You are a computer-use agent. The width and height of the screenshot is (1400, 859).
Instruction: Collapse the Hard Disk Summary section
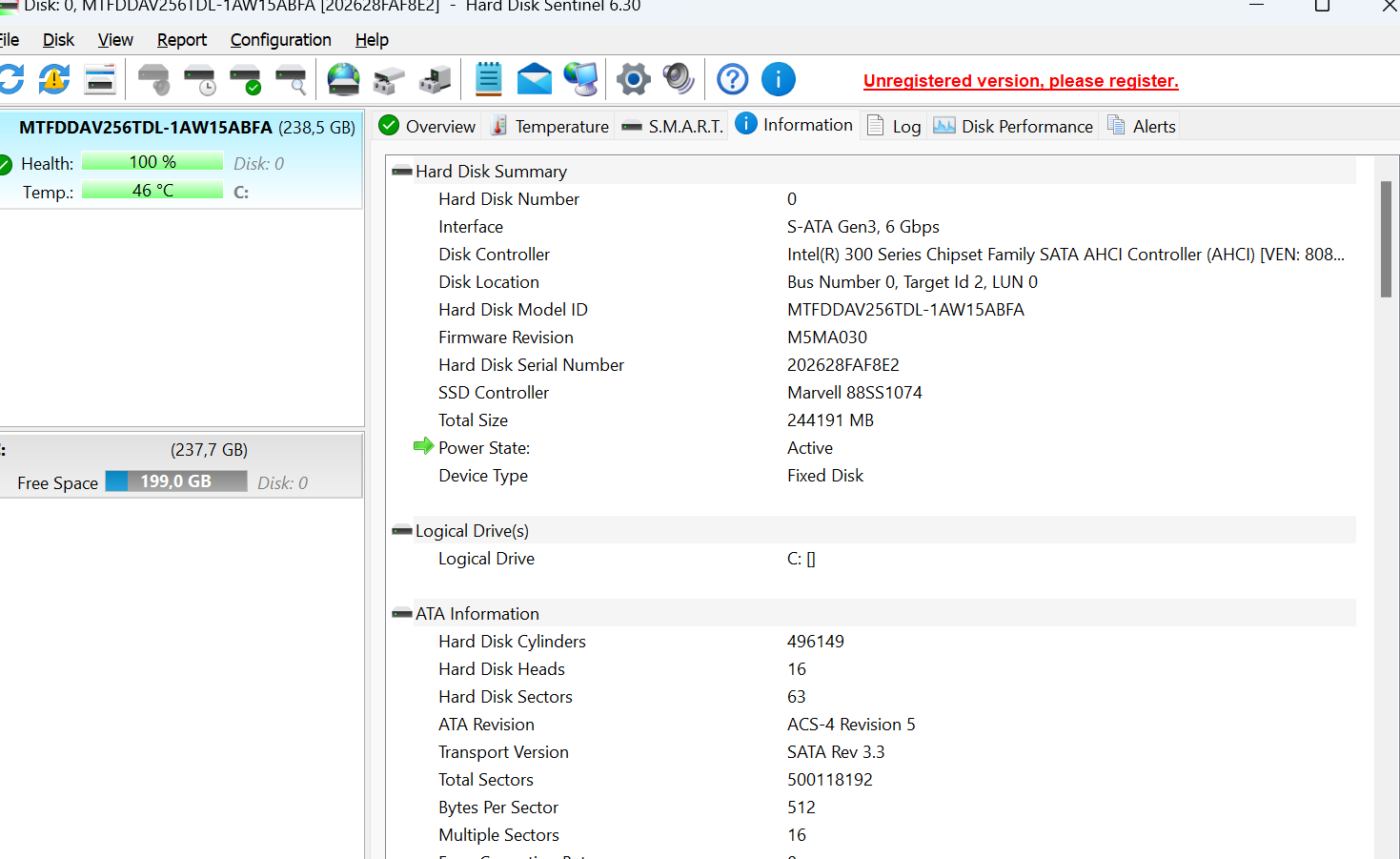pyautogui.click(x=402, y=172)
